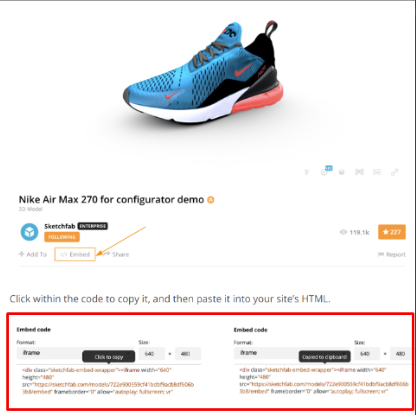This screenshot has height=415, width=416.
Task: Click the Sketchfab blue cube avatar
Action: coord(29,232)
